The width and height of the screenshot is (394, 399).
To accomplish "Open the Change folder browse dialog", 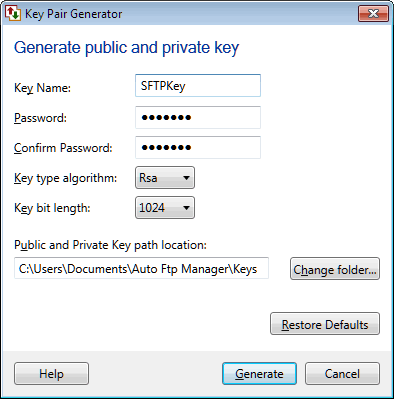I will pyautogui.click(x=335, y=269).
